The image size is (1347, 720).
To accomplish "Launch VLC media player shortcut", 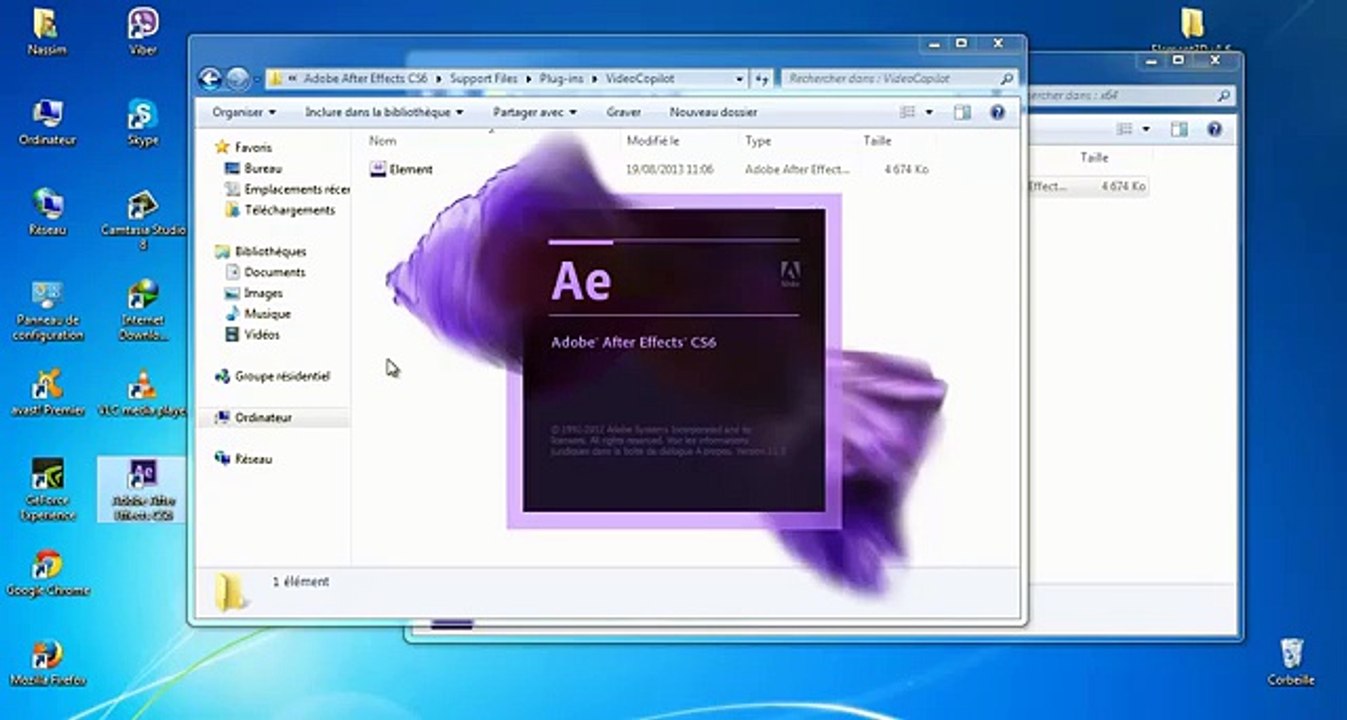I will (x=143, y=392).
